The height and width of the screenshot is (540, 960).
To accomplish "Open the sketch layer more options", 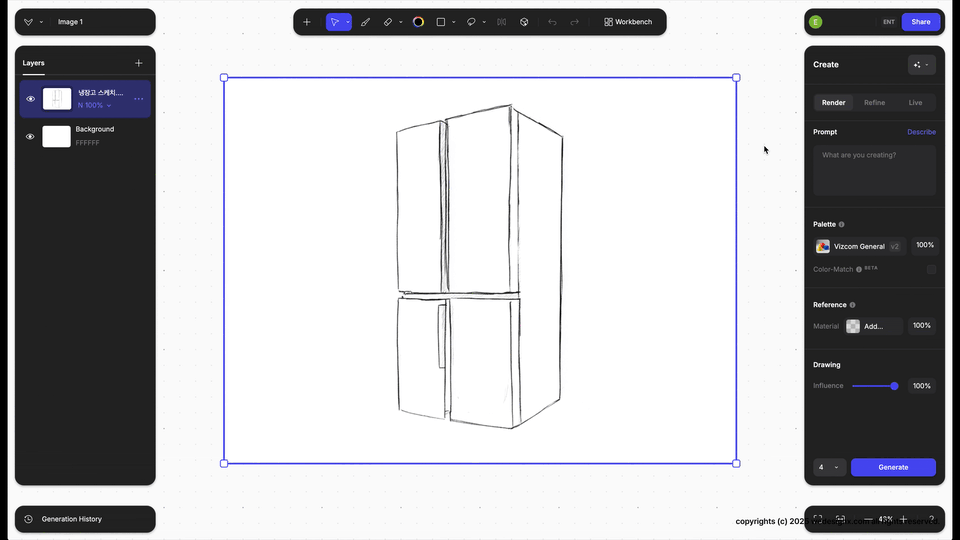I will (x=139, y=99).
